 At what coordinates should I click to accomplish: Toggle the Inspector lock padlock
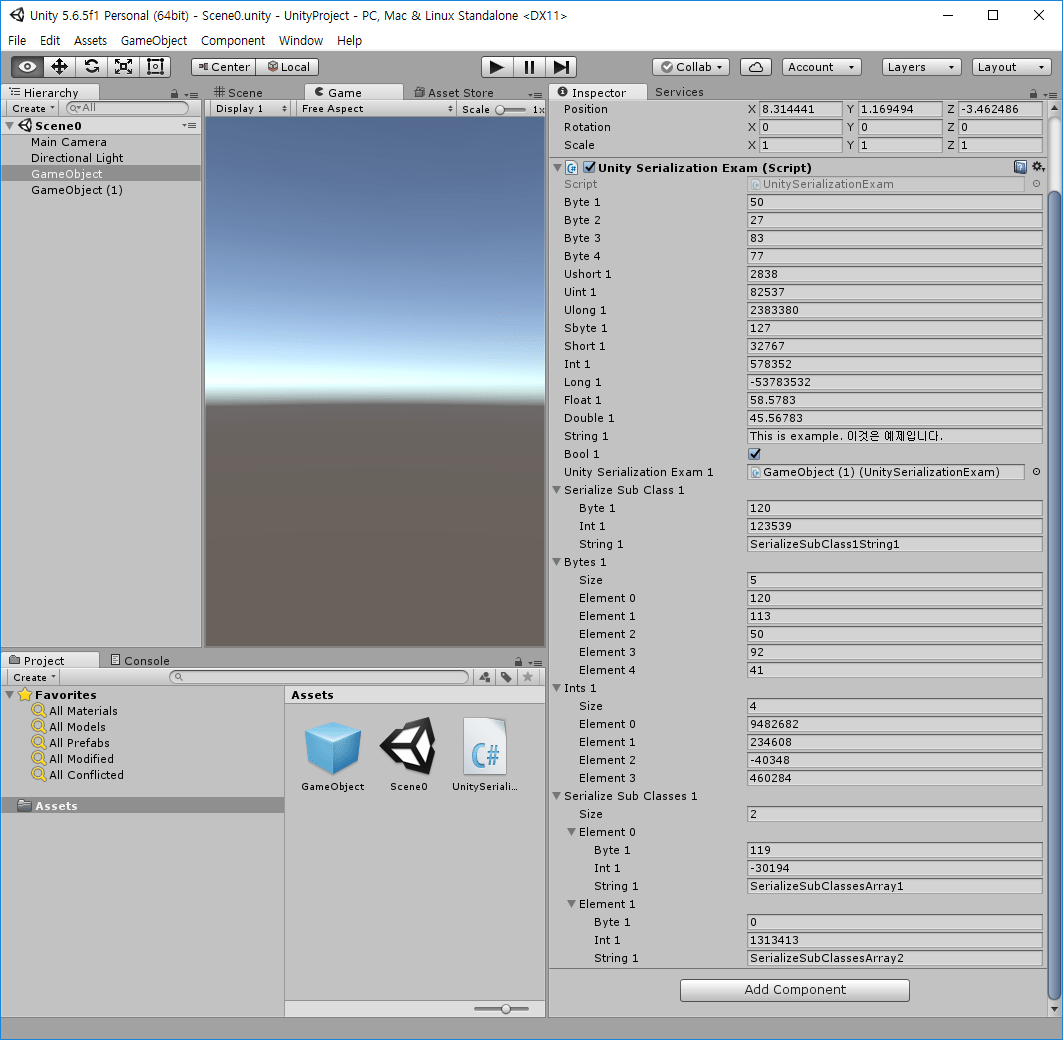pyautogui.click(x=1031, y=91)
